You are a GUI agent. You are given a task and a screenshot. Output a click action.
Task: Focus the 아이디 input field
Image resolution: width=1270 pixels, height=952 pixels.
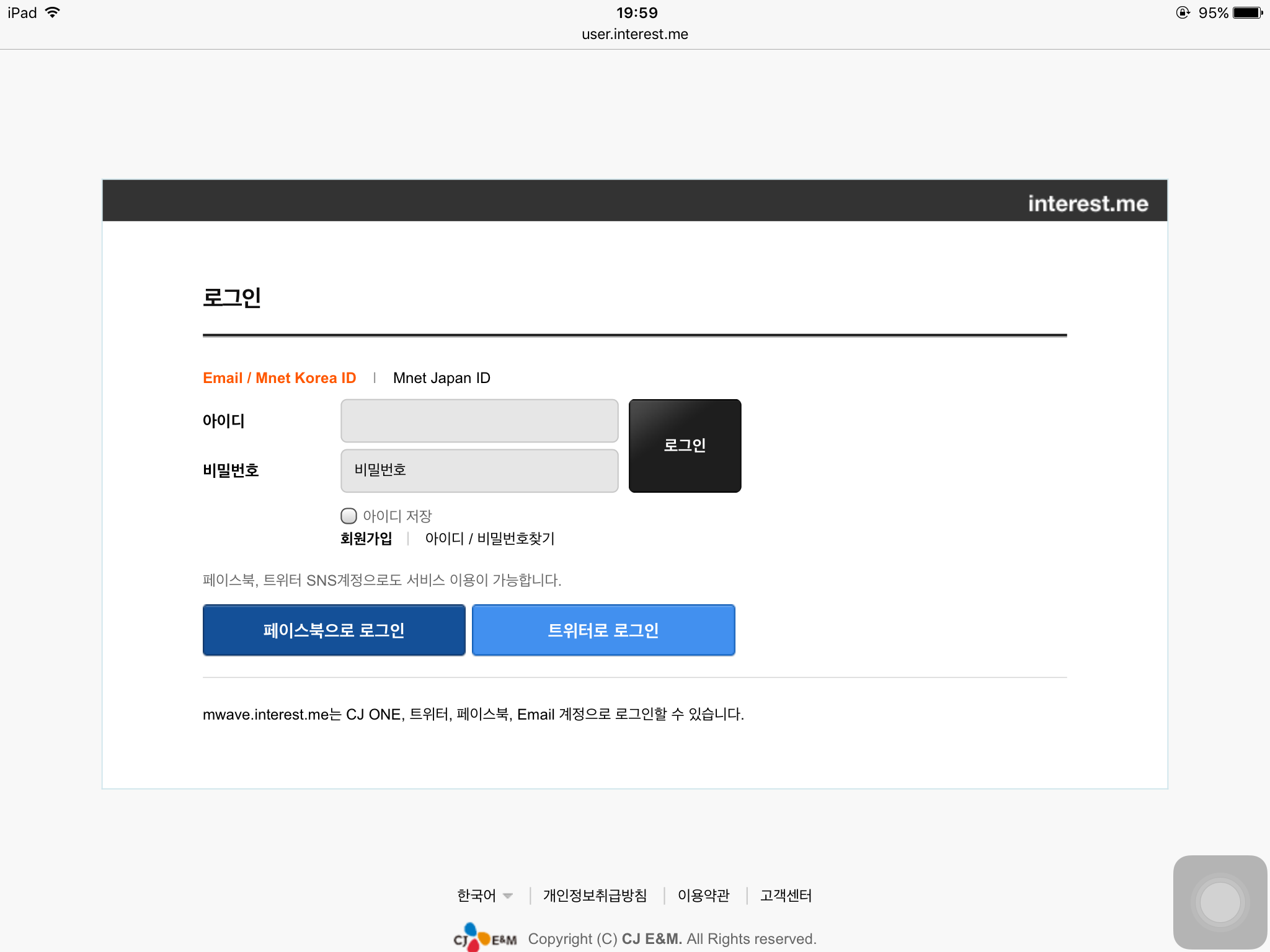click(479, 421)
